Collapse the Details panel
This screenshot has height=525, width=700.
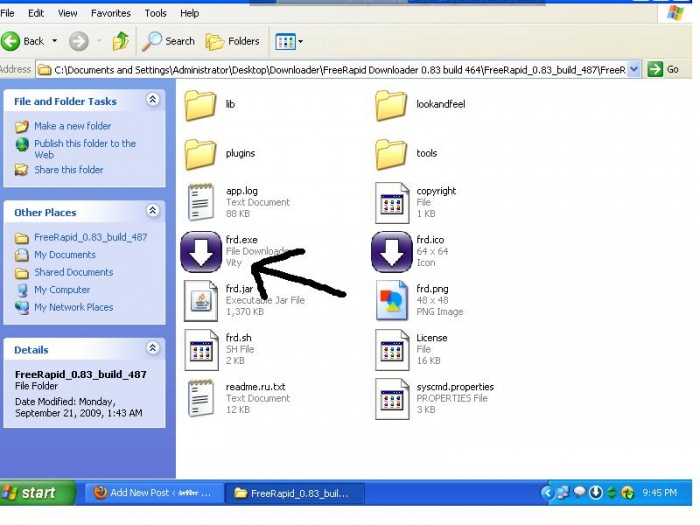153,348
